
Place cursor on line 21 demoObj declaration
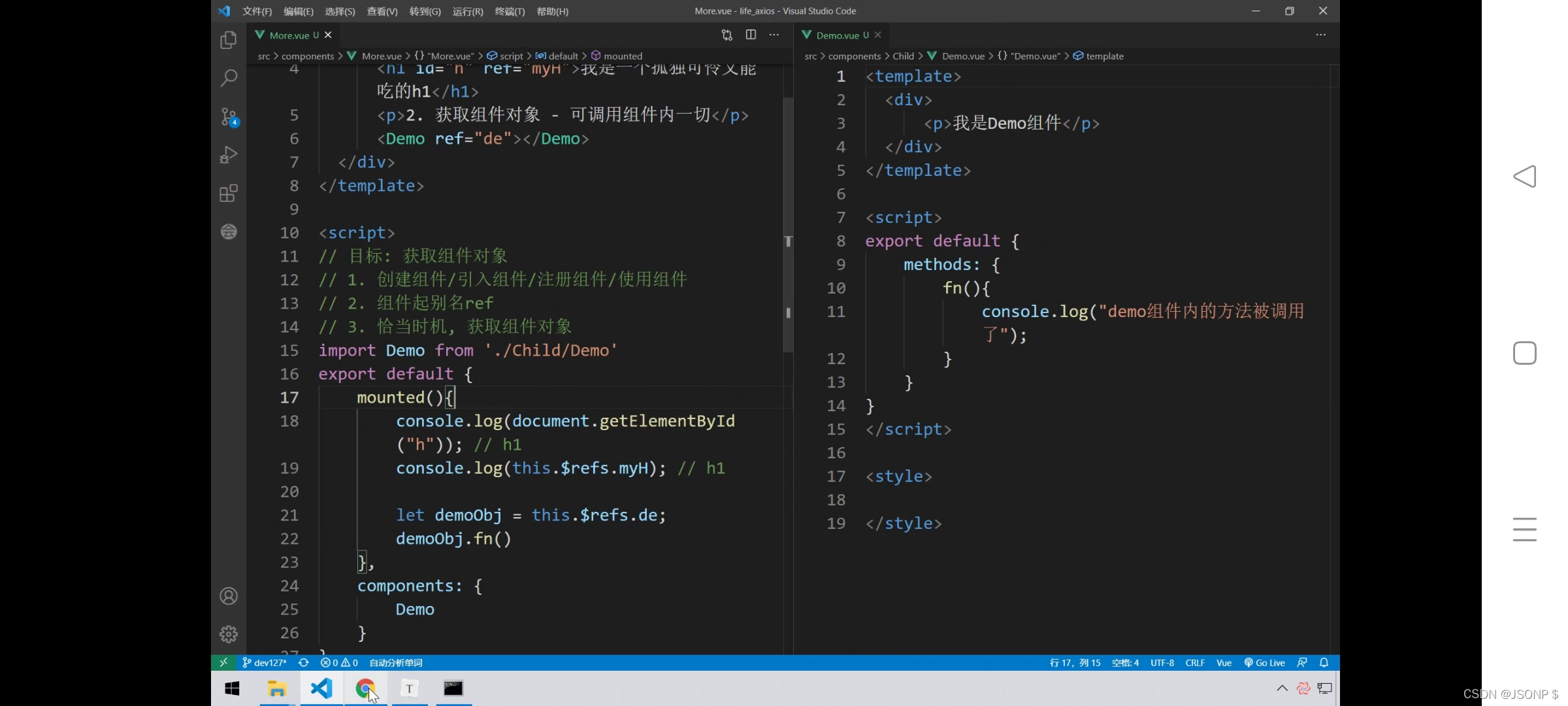pos(531,515)
